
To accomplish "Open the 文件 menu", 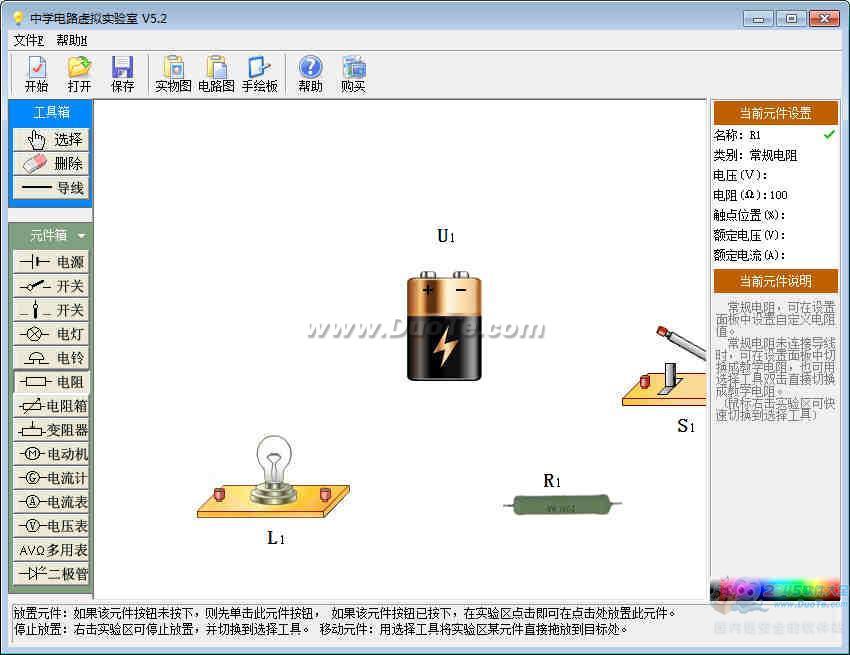I will pos(28,40).
